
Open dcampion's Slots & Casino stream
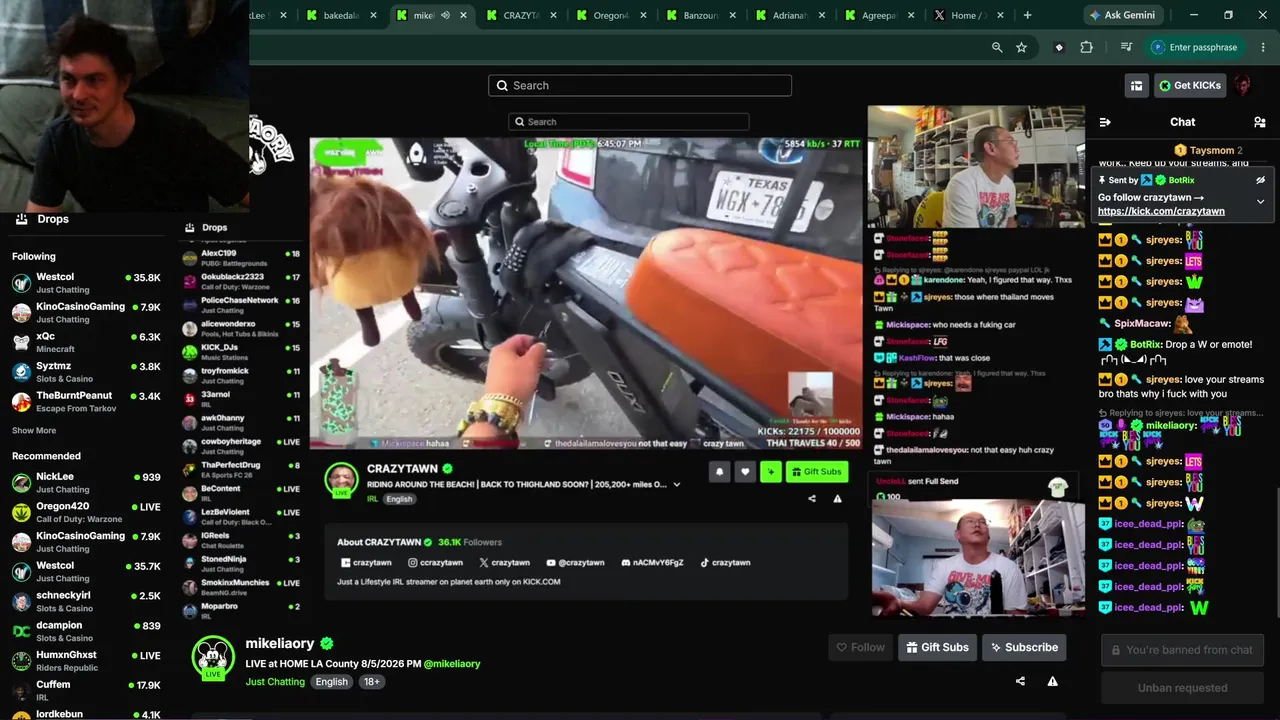click(86, 631)
